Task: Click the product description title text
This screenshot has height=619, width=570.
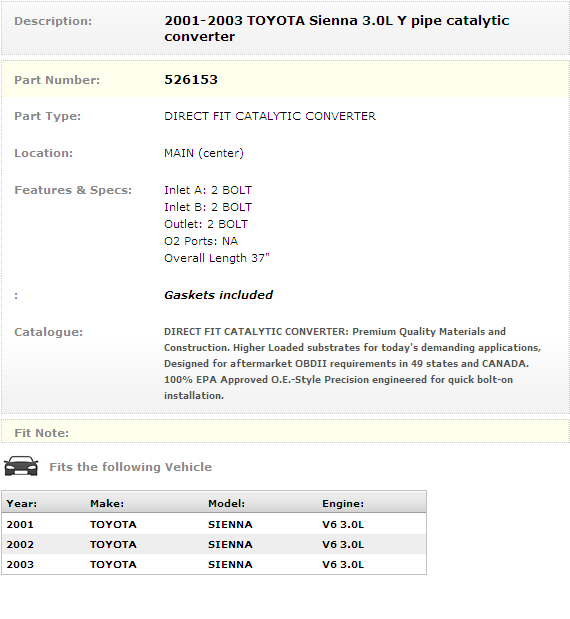Action: click(x=336, y=28)
